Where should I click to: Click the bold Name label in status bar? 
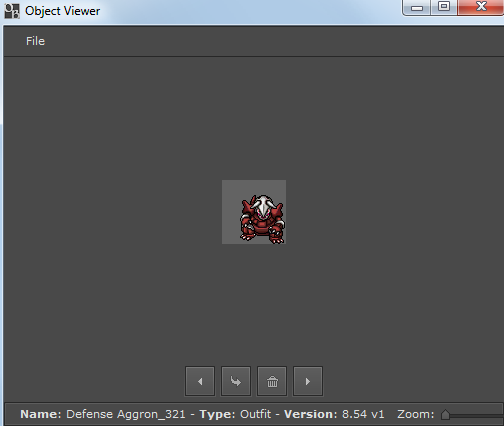click(x=41, y=414)
